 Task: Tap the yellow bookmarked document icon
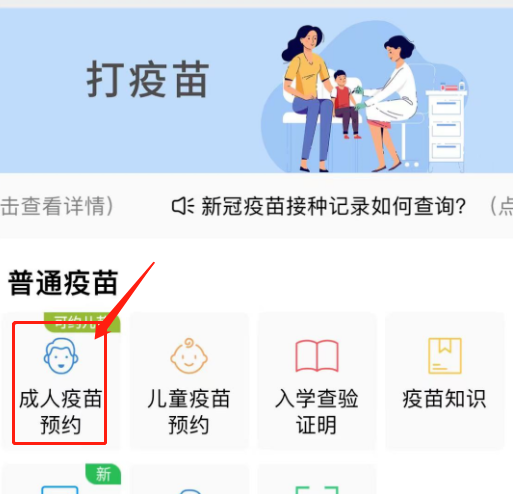[445, 356]
